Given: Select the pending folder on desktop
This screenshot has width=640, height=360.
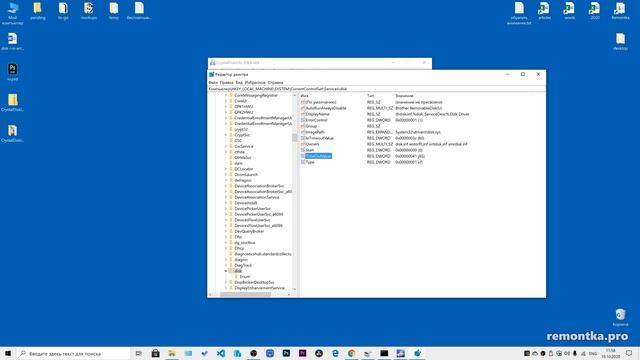Looking at the screenshot, I should [38, 11].
